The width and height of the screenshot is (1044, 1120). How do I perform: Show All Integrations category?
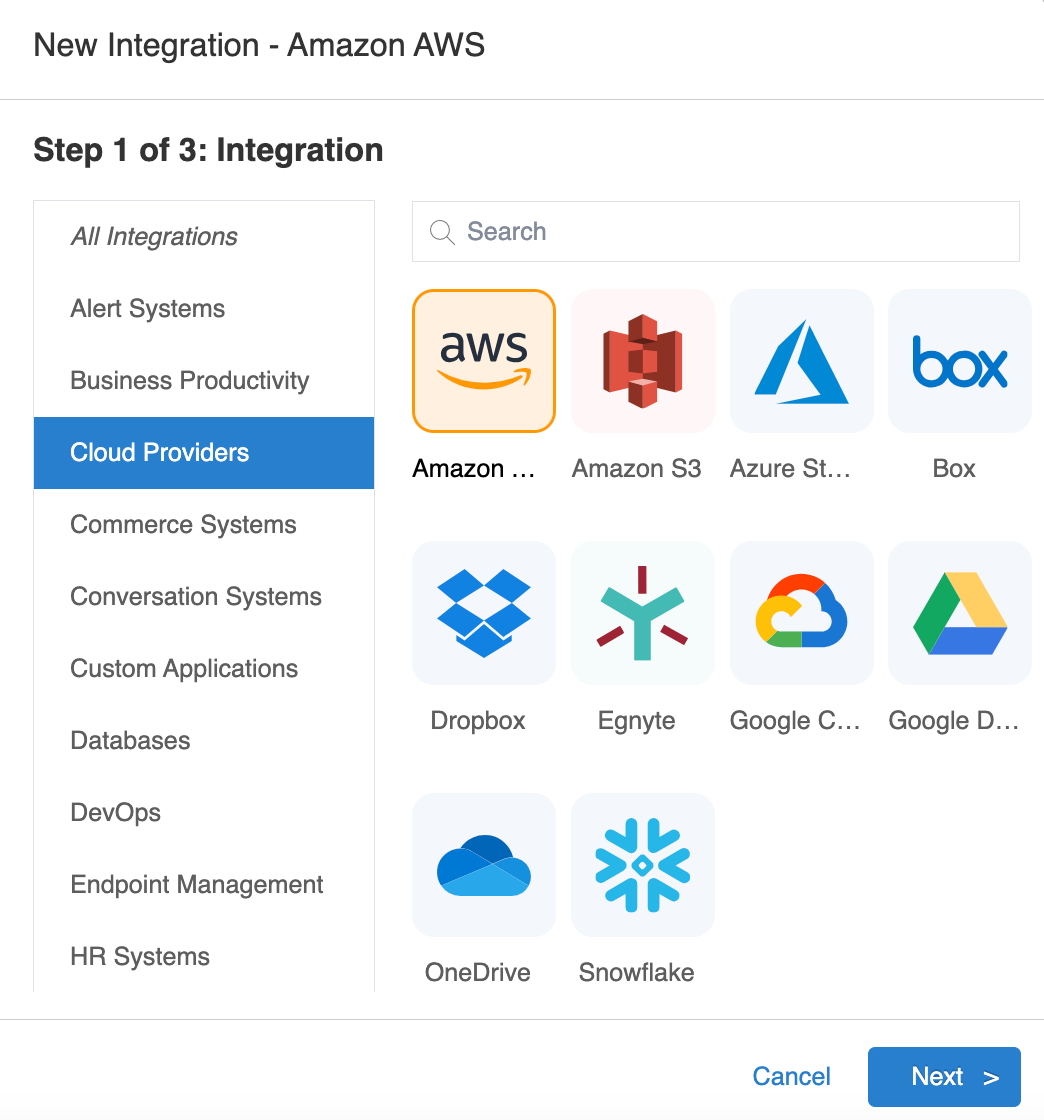154,237
